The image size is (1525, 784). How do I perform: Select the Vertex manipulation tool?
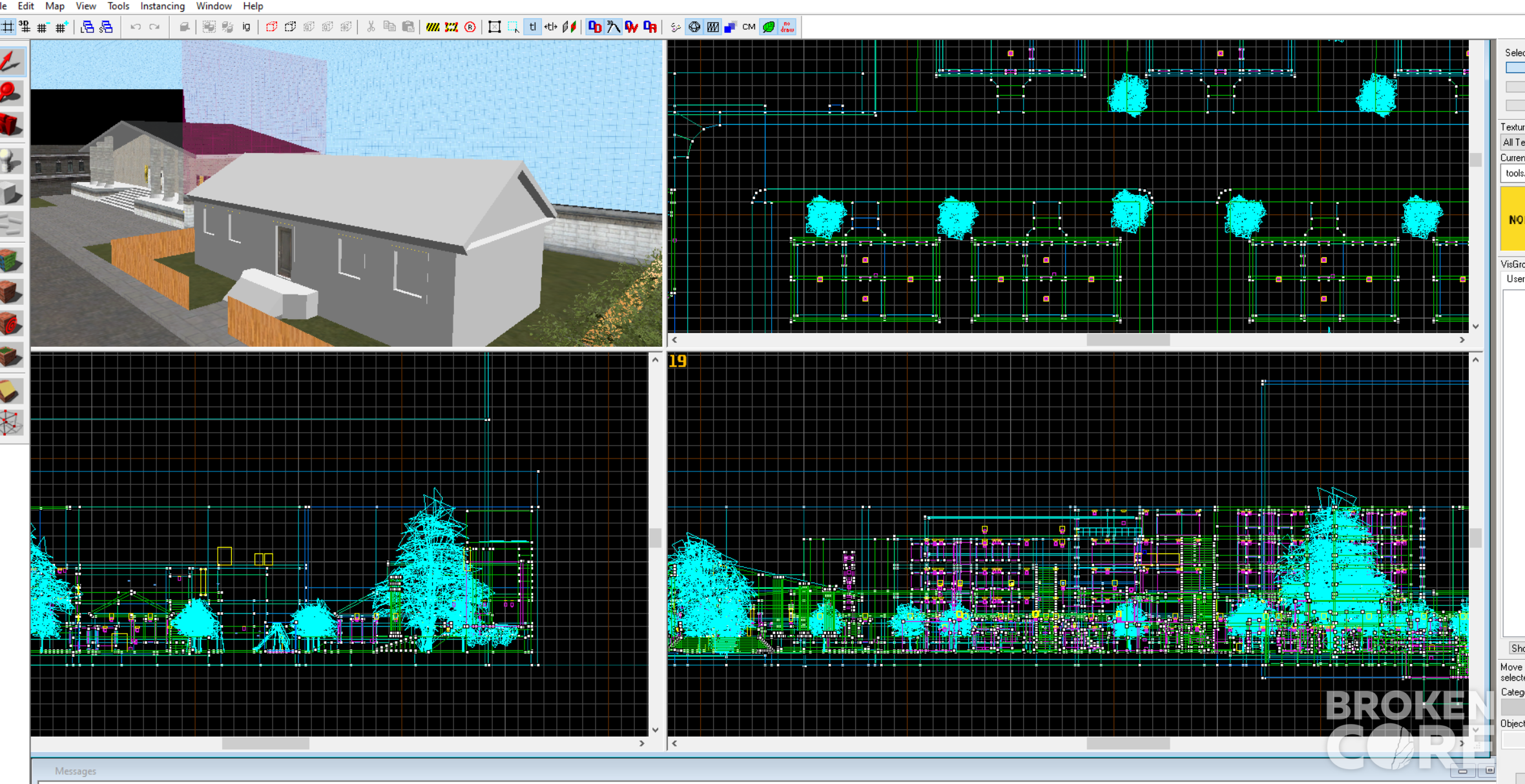click(11, 423)
